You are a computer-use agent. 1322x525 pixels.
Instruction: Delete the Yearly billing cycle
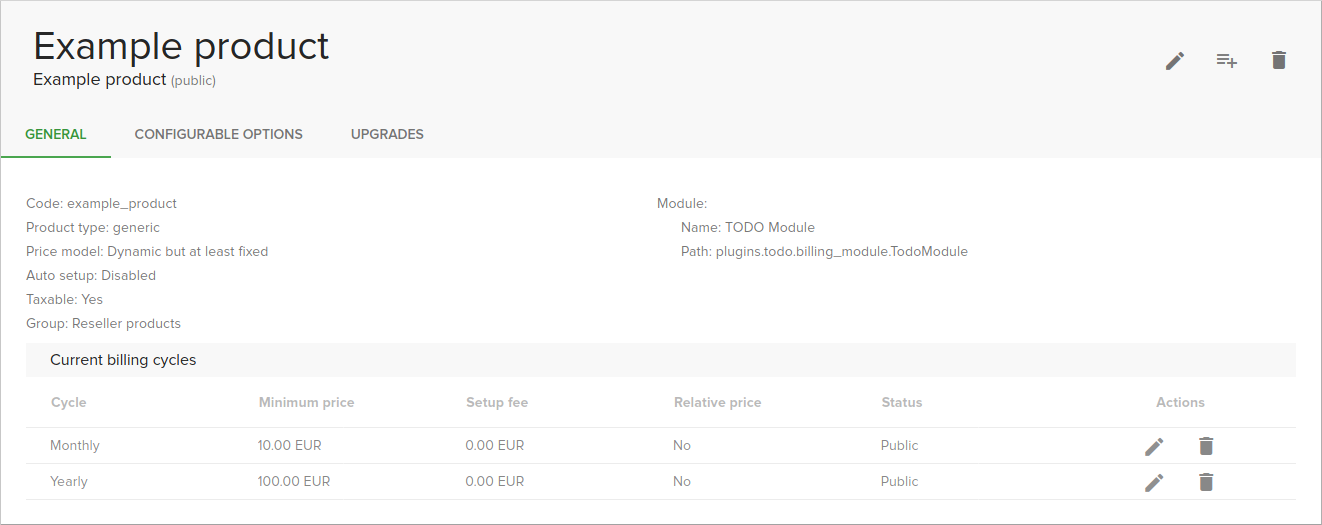tap(1206, 482)
